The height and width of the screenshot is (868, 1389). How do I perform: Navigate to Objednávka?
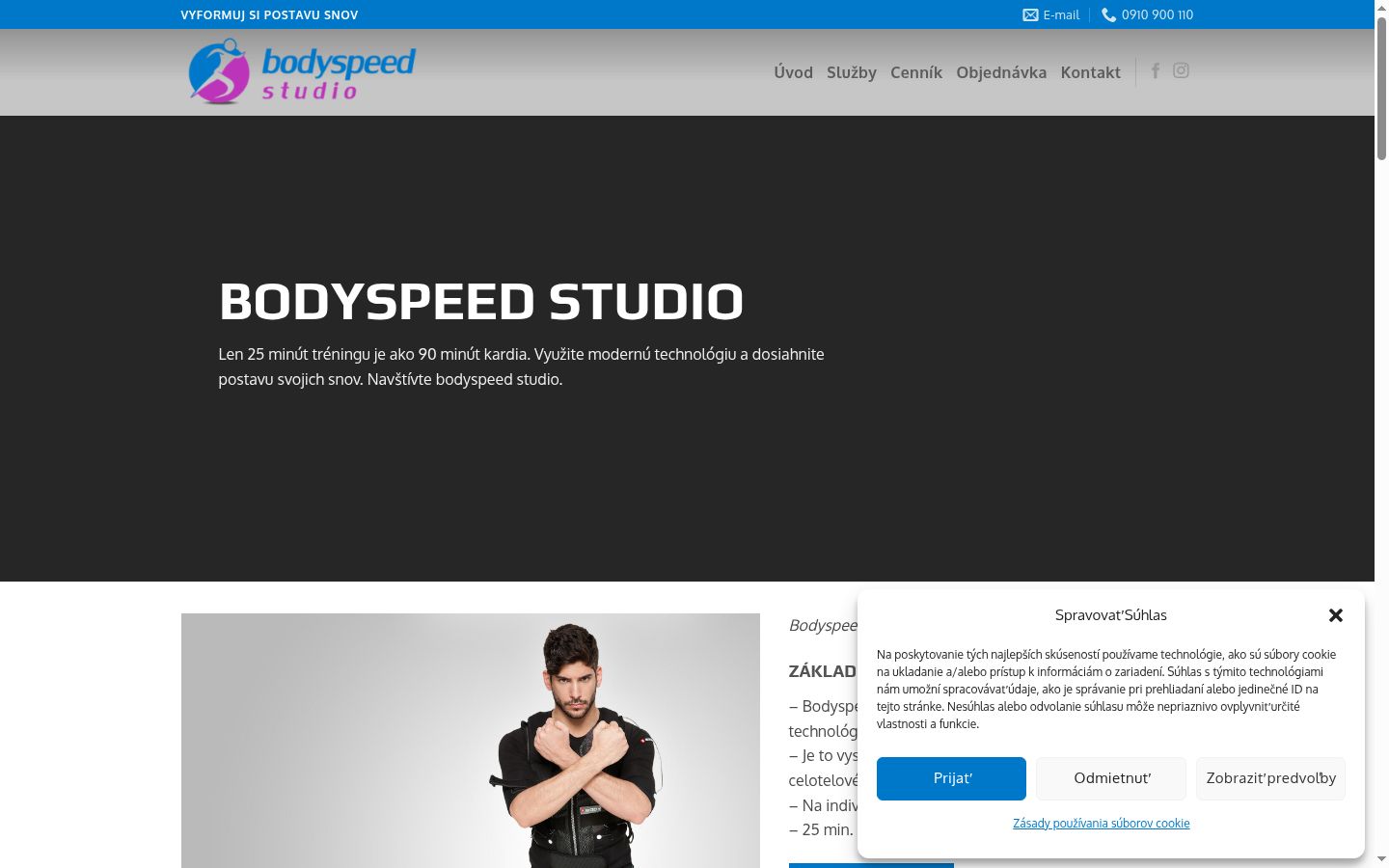1001,72
